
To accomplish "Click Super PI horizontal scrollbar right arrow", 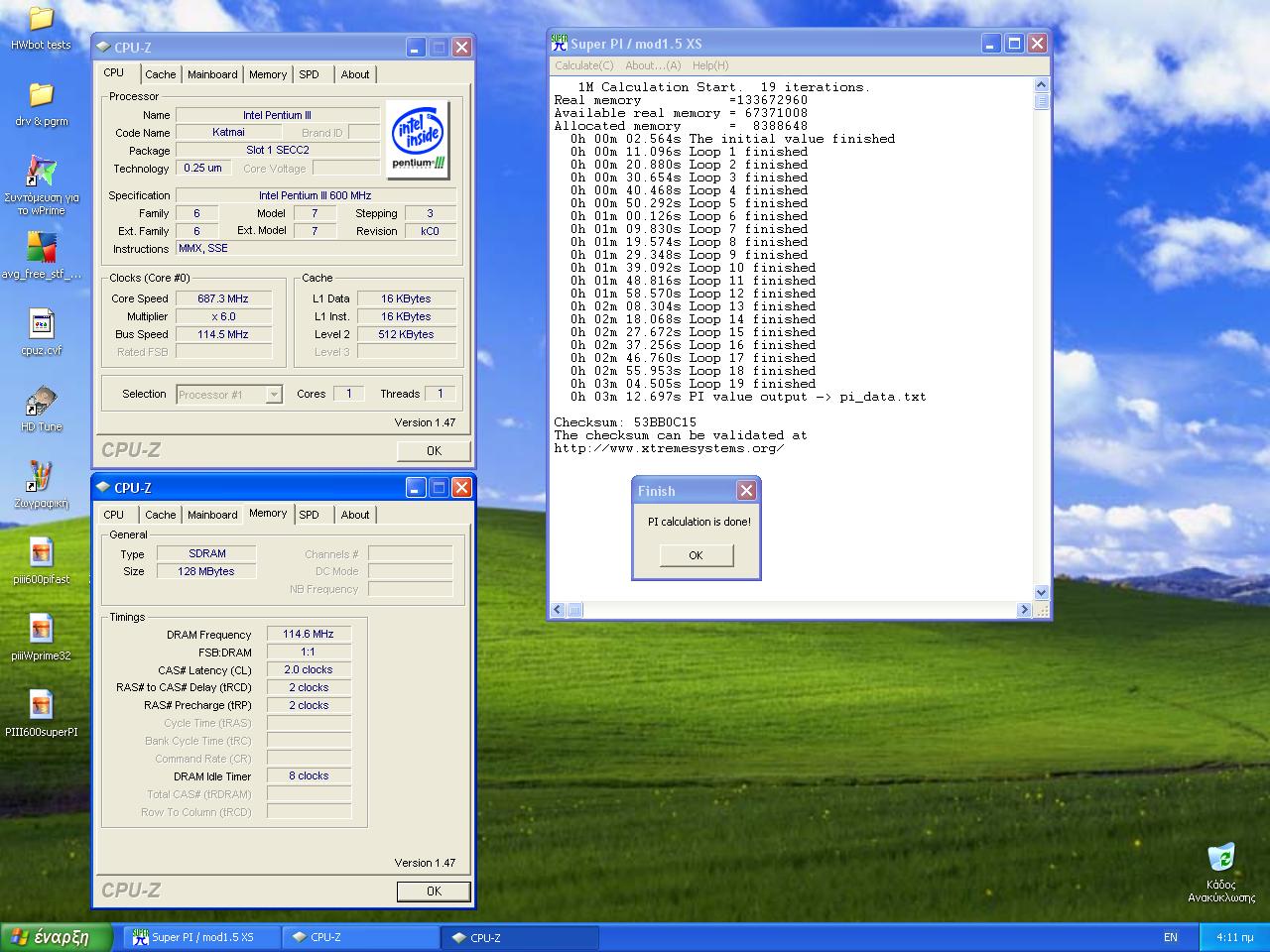I will 1024,610.
